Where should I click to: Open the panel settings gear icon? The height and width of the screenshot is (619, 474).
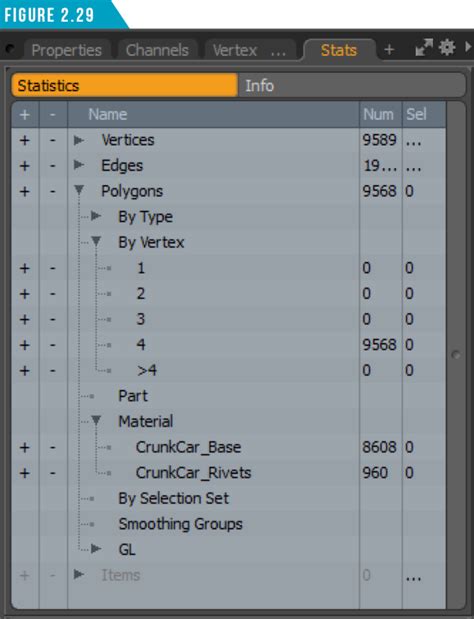(x=446, y=48)
